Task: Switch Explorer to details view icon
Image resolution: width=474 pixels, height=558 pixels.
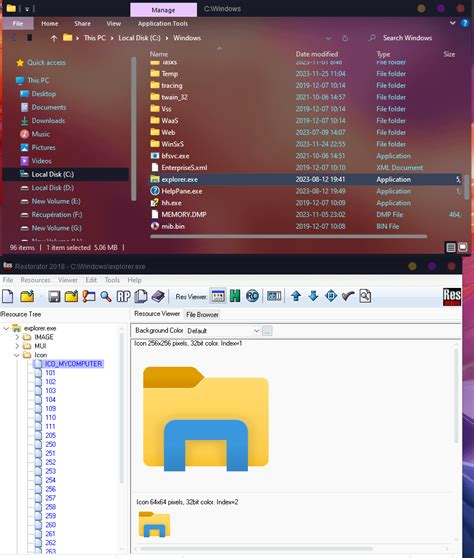Action: pos(451,247)
